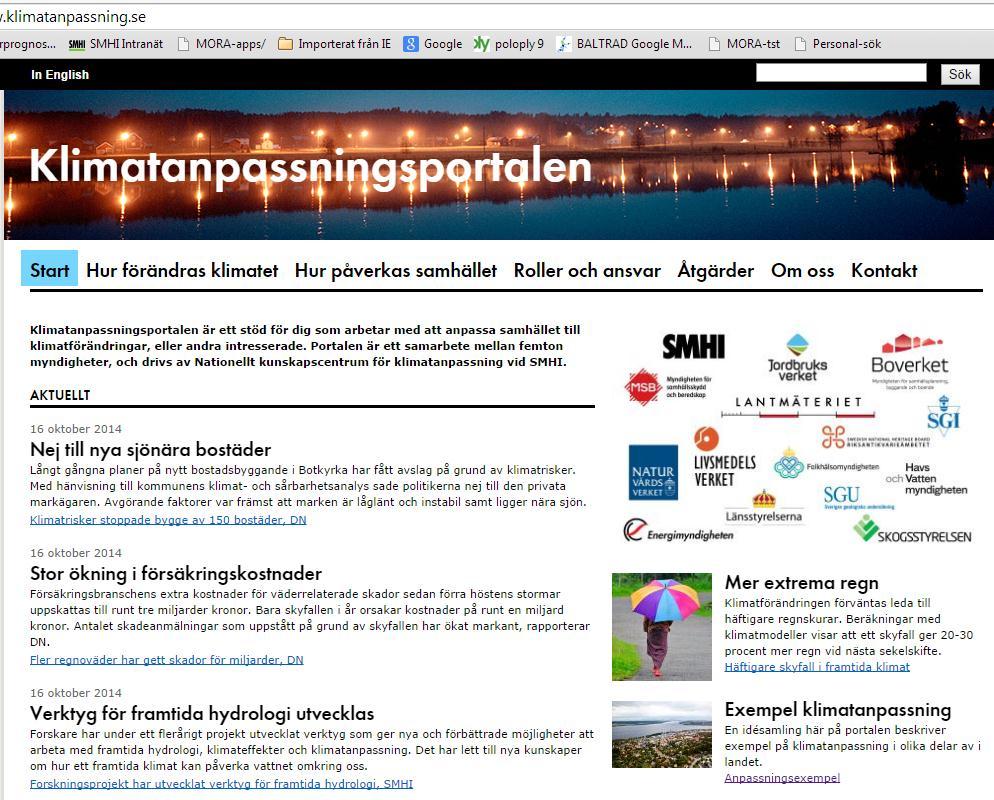Open link Häftigare skyfall i framtida klimat
The image size is (994, 800).
coord(817,667)
